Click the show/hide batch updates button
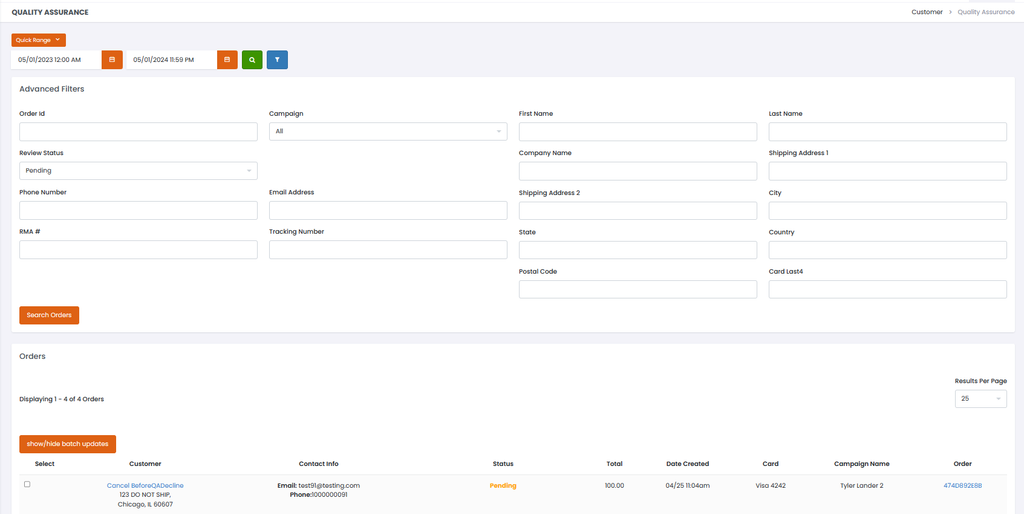The image size is (1024, 514). point(67,444)
